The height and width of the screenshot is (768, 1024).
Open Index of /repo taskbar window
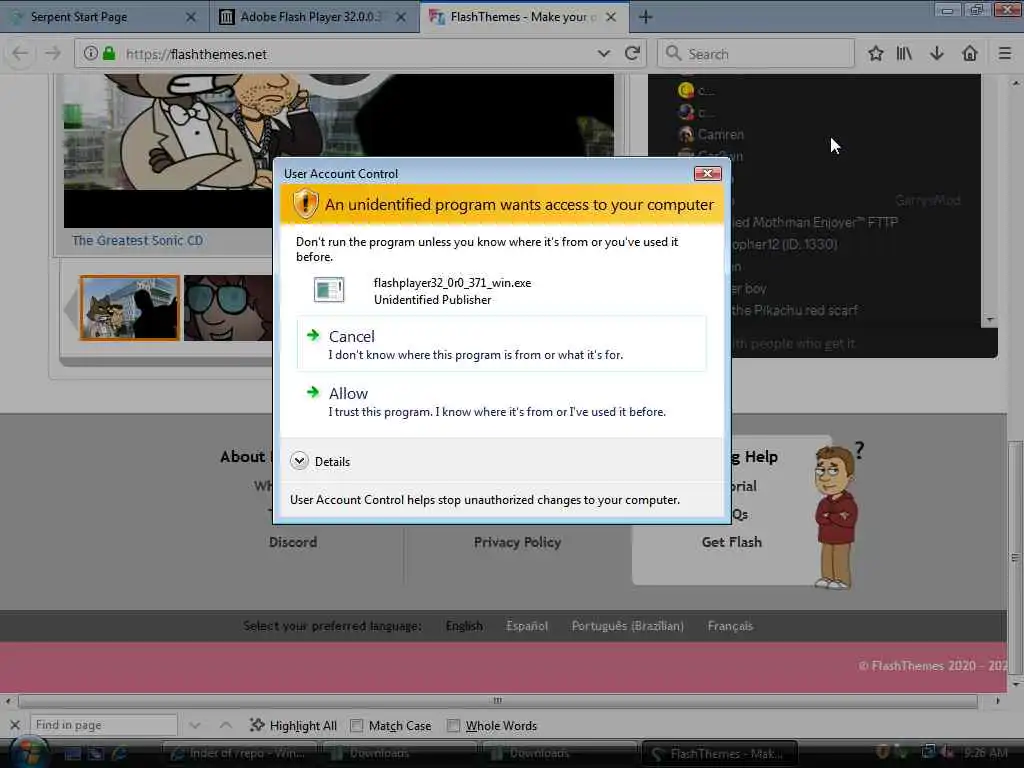[240, 753]
